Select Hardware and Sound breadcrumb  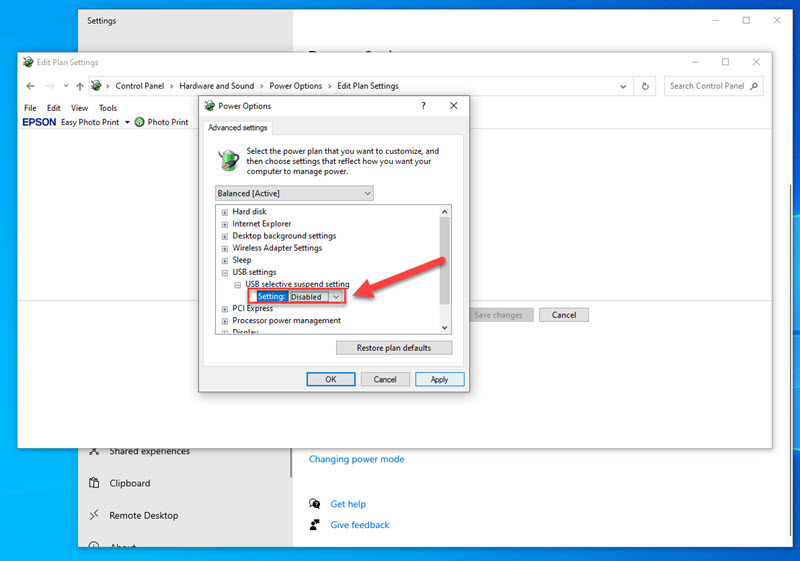pyautogui.click(x=216, y=86)
